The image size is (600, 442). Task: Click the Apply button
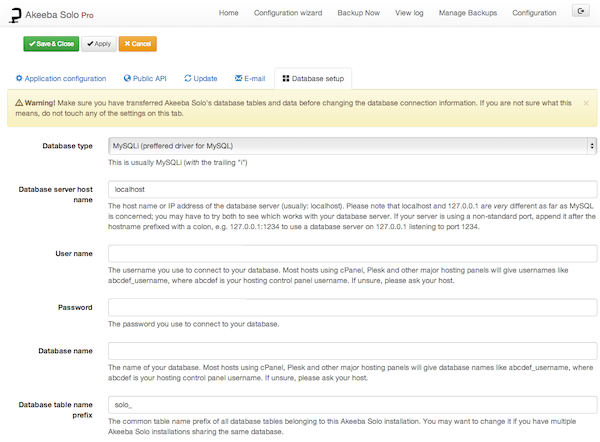[99, 44]
